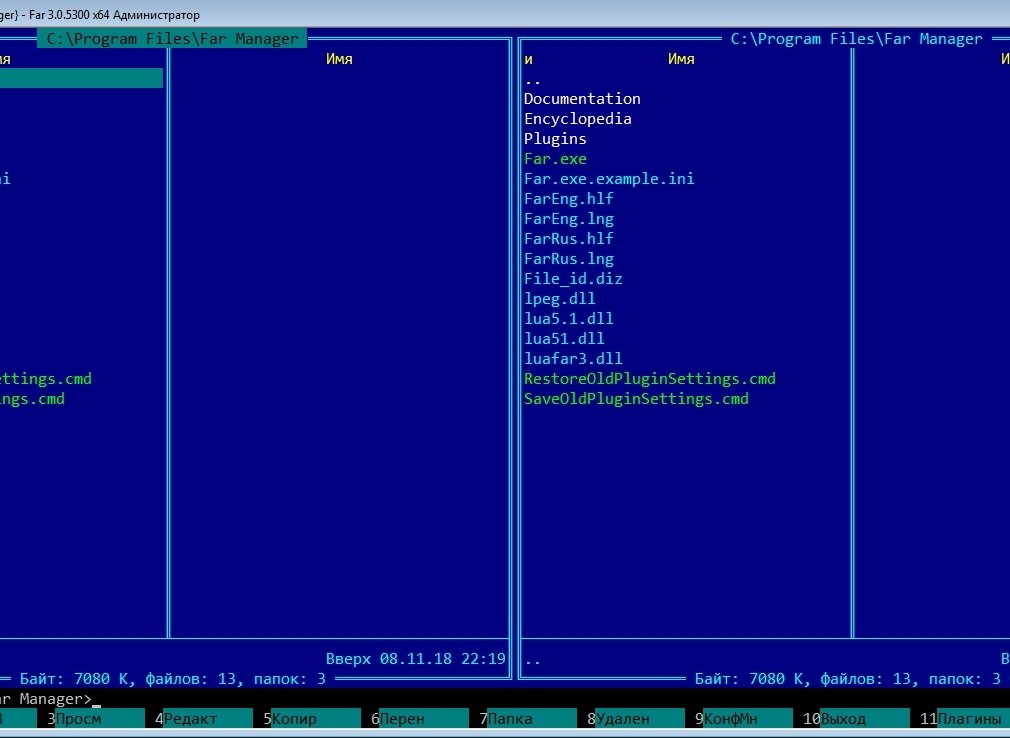This screenshot has width=1010, height=738.
Task: Select the luafar3.dll file
Action: coord(573,358)
